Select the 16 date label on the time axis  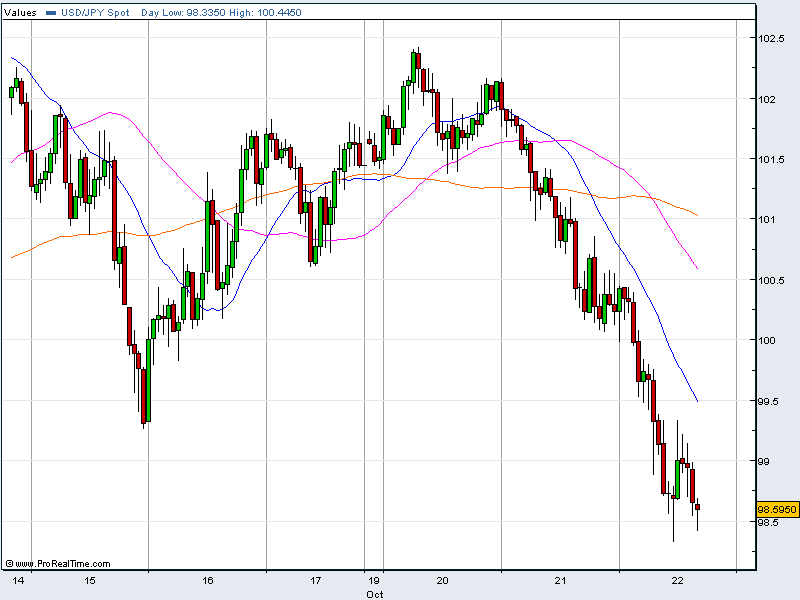207,580
